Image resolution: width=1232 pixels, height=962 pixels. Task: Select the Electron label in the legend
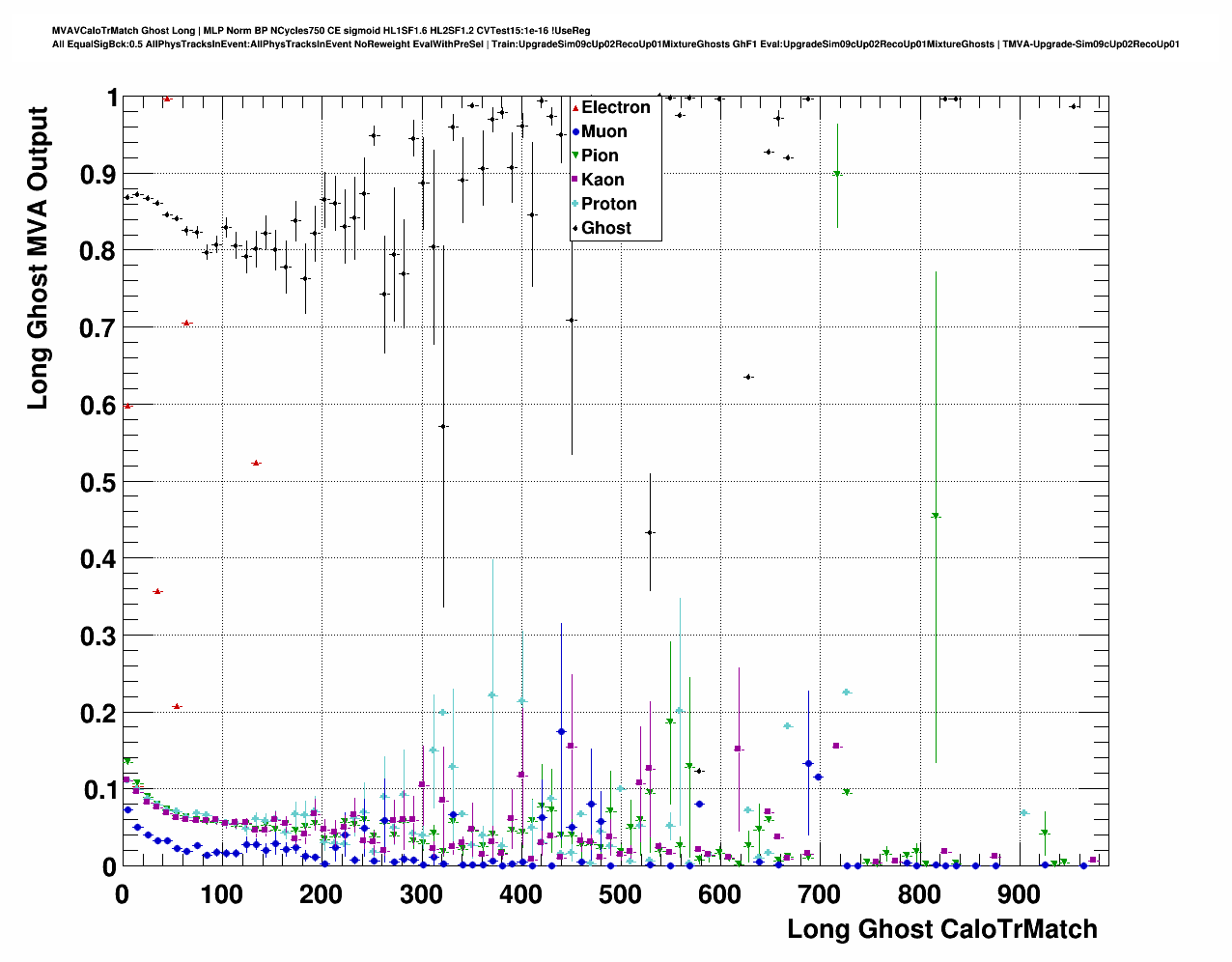(x=615, y=108)
